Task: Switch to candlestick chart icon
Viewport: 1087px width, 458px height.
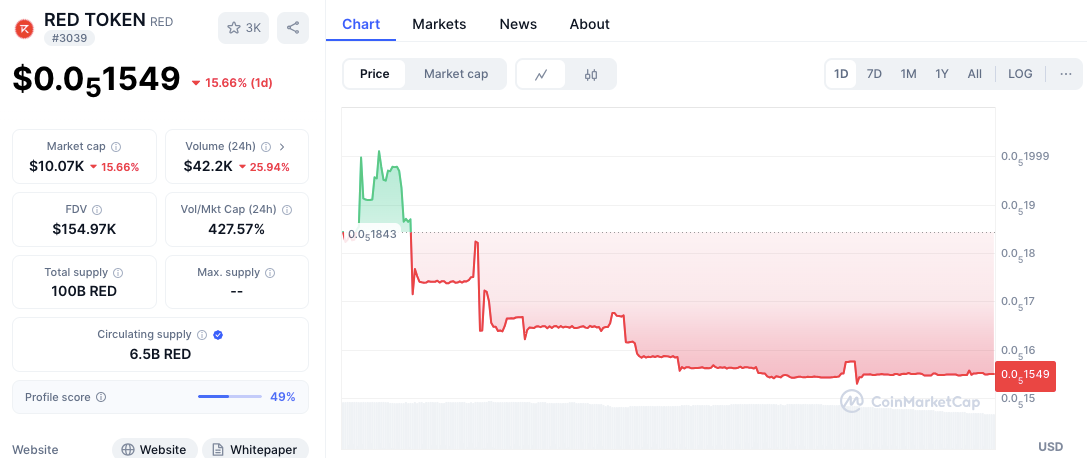Action: coord(591,74)
